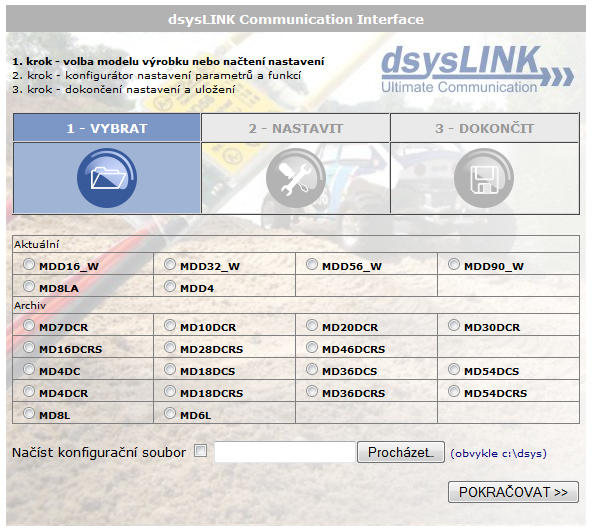
Task: Select archived model MD7DCR
Action: coord(29,325)
